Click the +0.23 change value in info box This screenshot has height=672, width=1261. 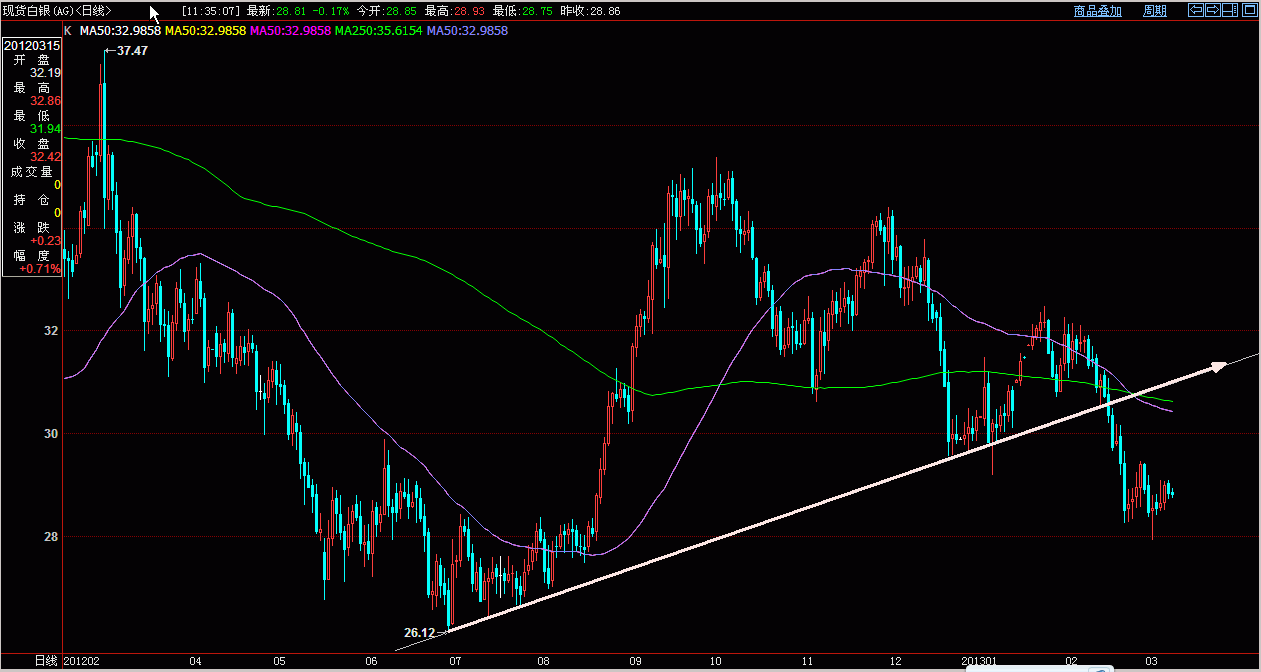tap(45, 241)
